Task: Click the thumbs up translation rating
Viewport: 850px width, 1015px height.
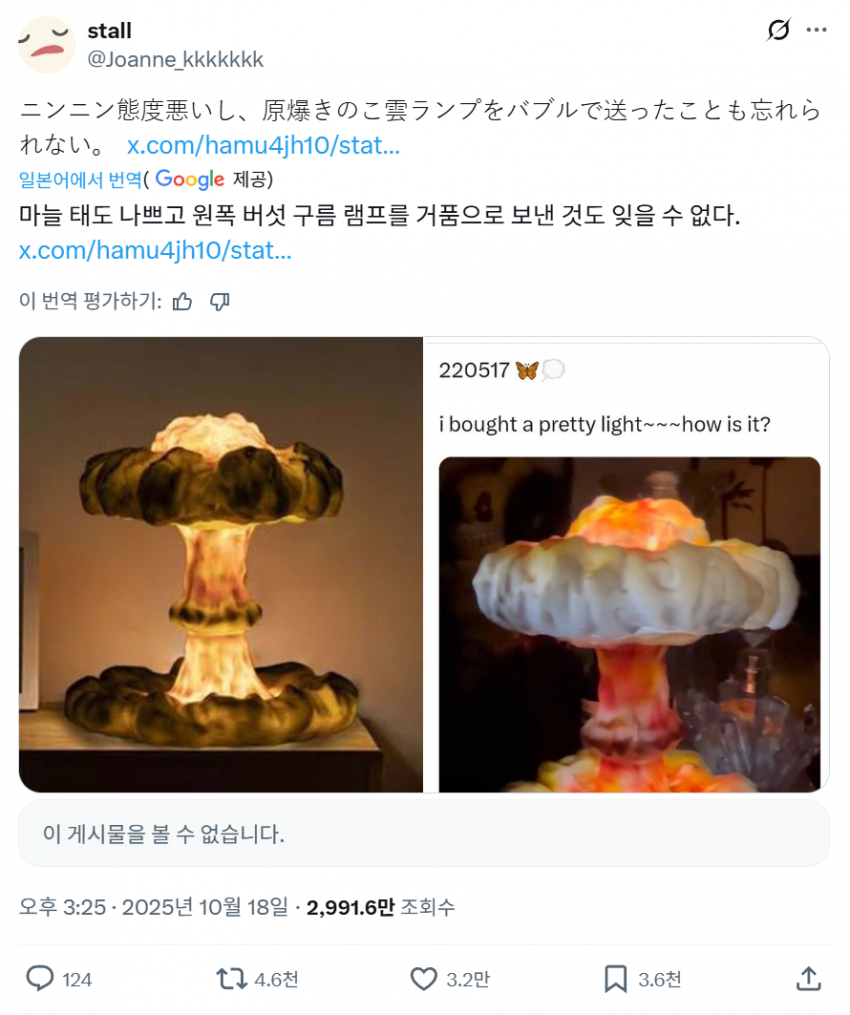Action: pyautogui.click(x=183, y=301)
